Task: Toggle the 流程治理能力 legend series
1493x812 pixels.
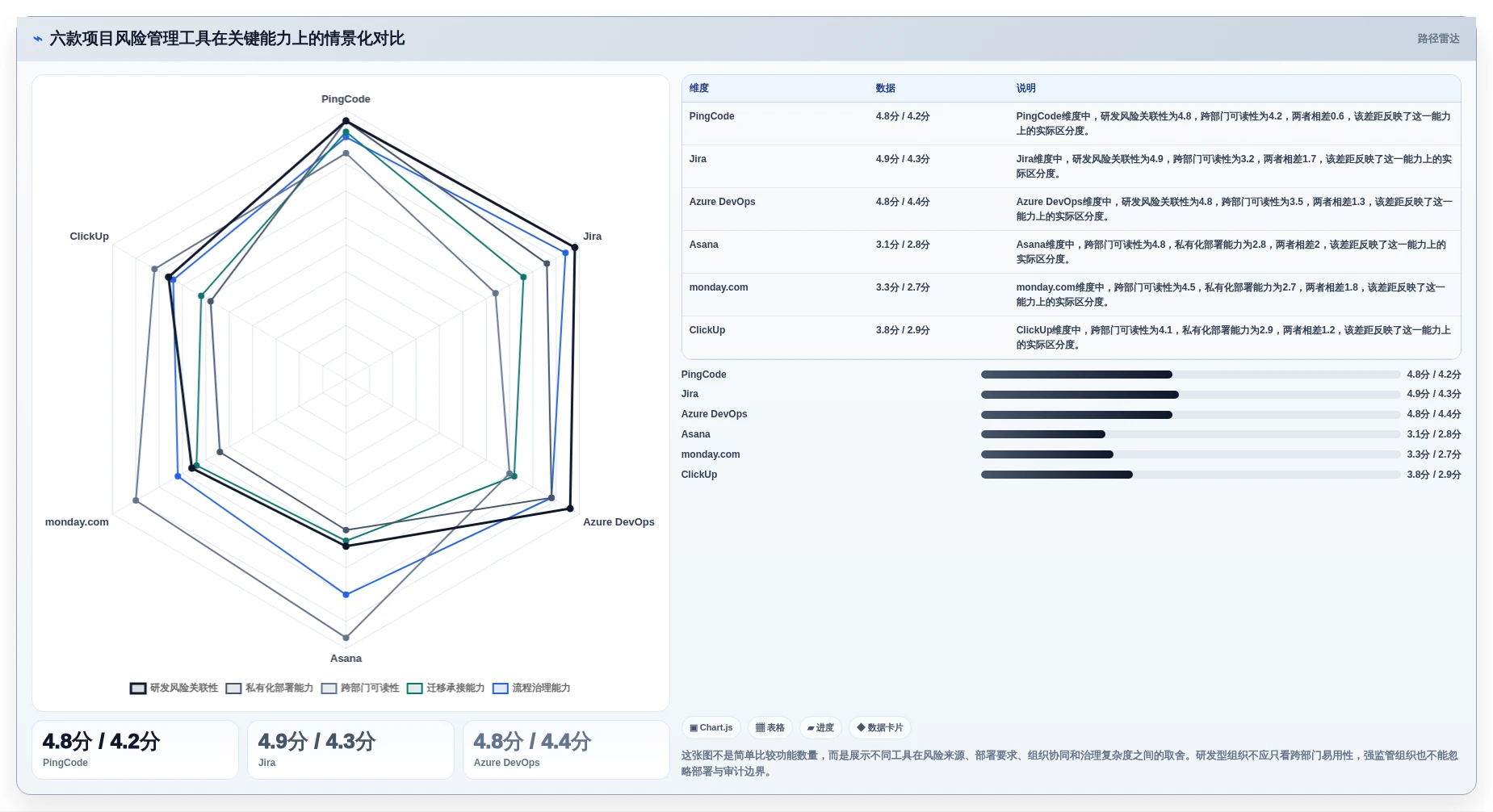Action: click(x=531, y=688)
